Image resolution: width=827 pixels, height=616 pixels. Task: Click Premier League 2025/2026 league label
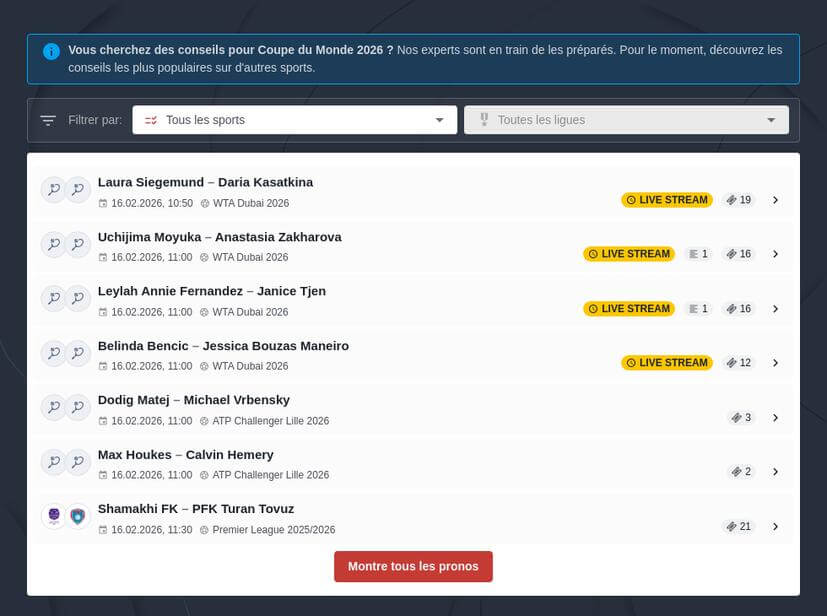coord(273,530)
